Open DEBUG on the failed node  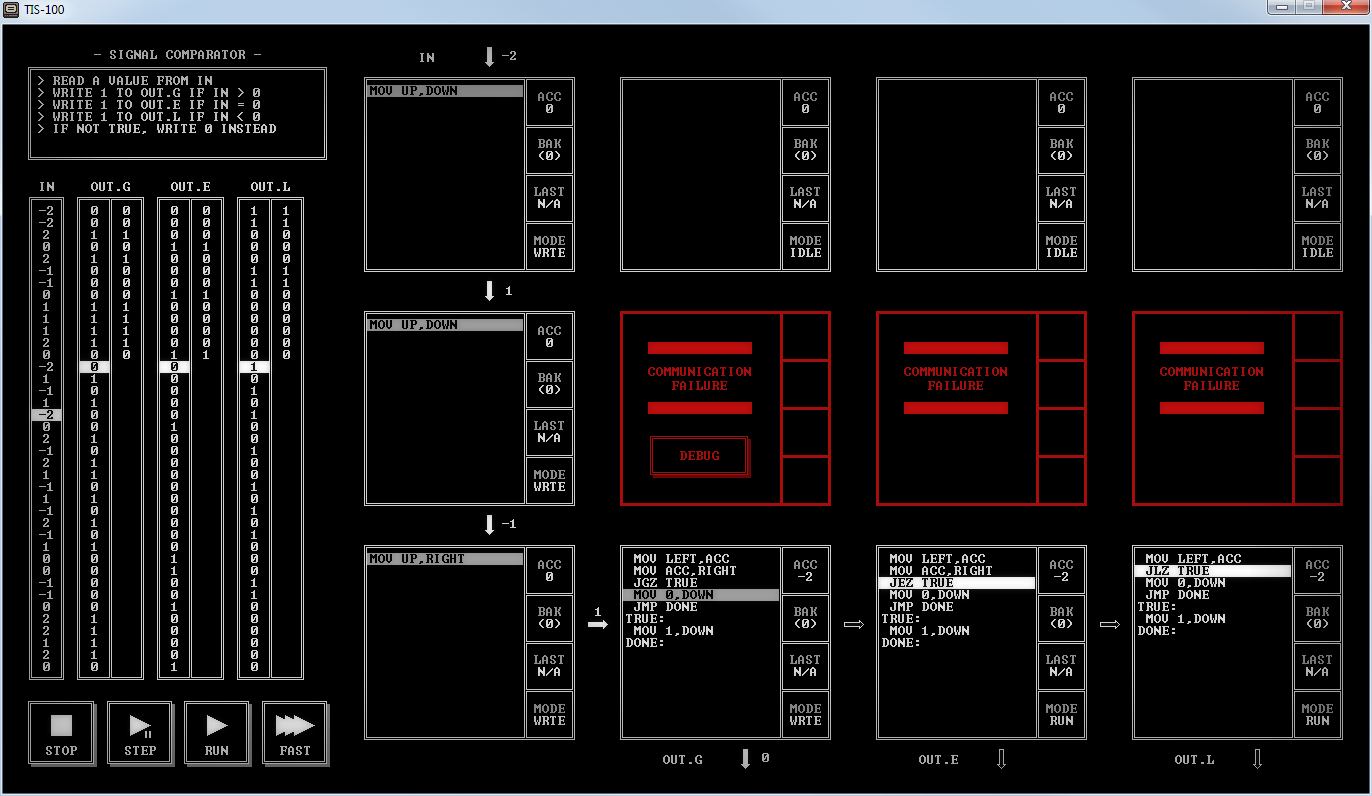700,456
